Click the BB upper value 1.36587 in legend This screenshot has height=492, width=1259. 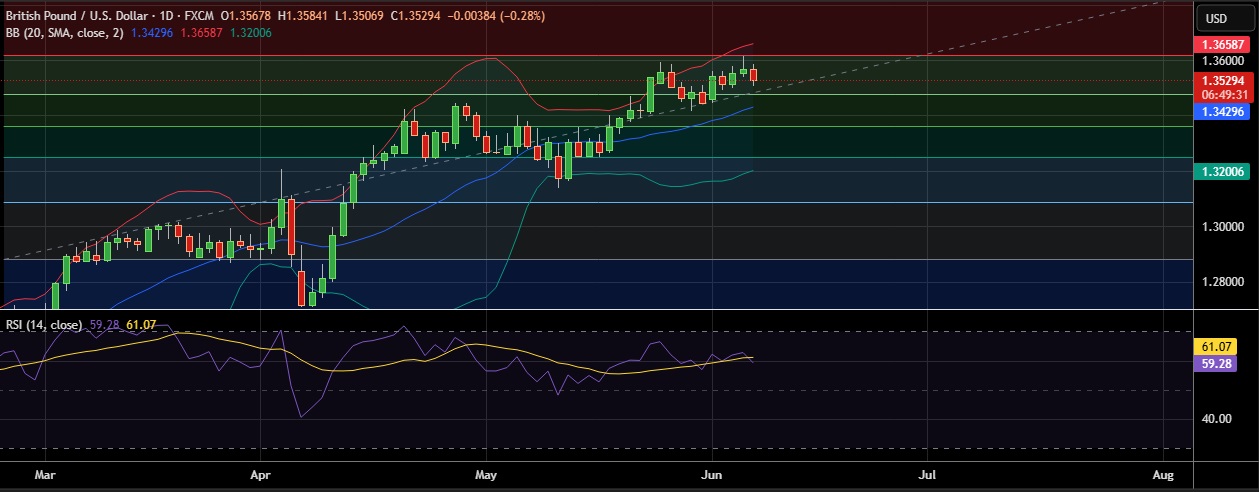[x=202, y=33]
